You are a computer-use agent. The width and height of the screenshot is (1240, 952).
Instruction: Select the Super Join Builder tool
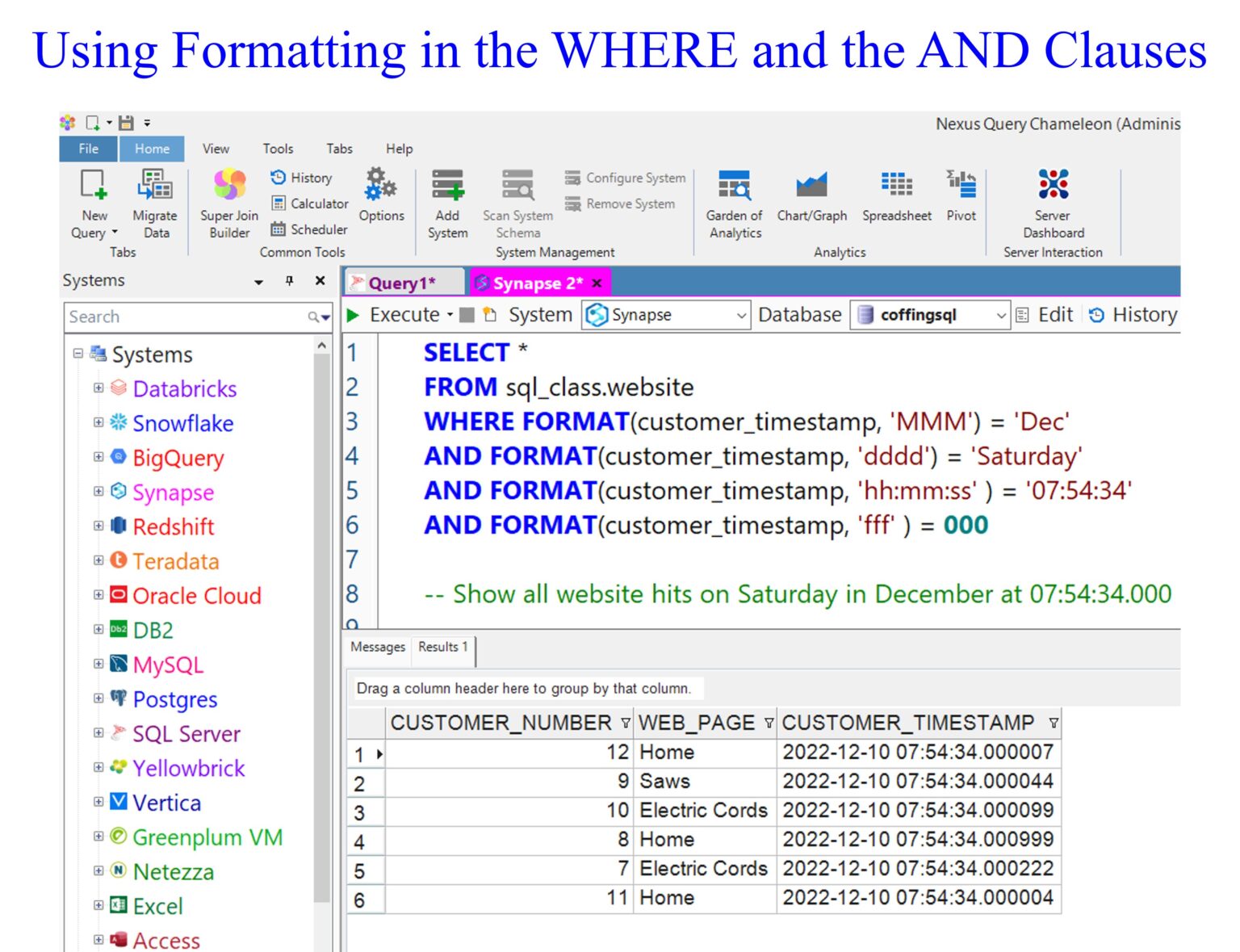coord(228,202)
